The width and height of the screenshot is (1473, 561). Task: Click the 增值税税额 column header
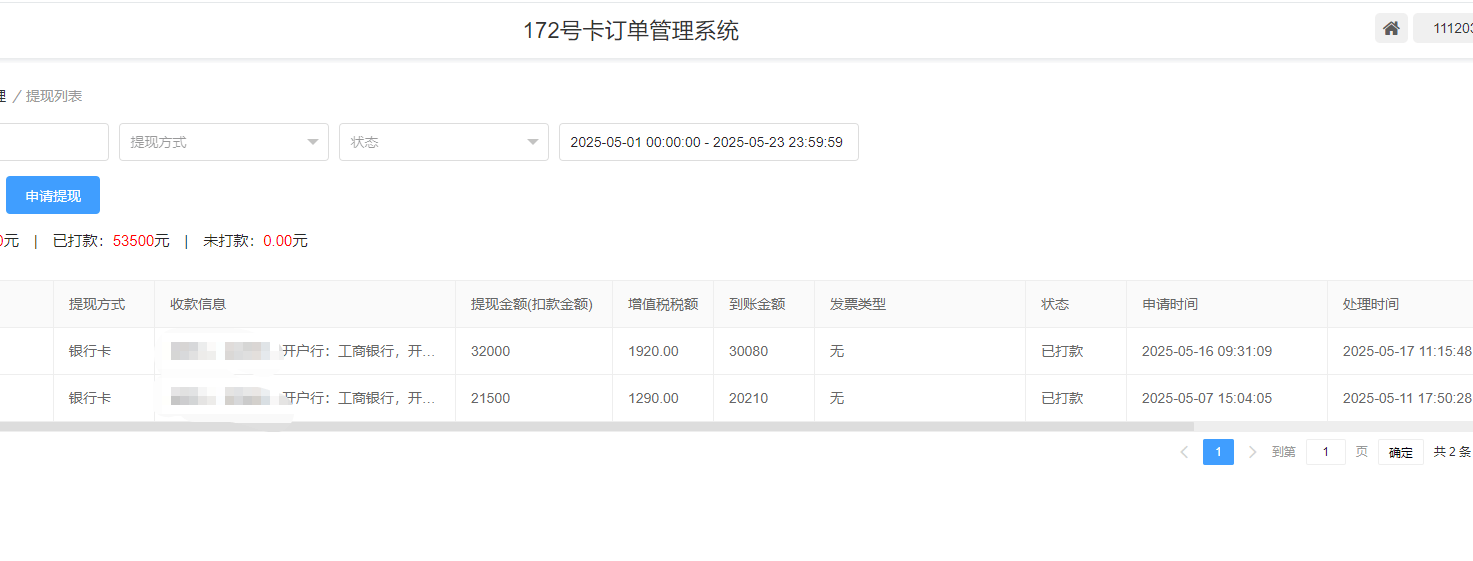[663, 304]
